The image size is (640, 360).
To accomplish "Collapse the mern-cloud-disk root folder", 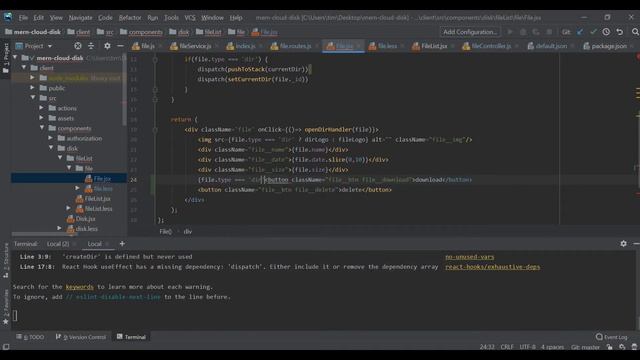I will pos(16,58).
